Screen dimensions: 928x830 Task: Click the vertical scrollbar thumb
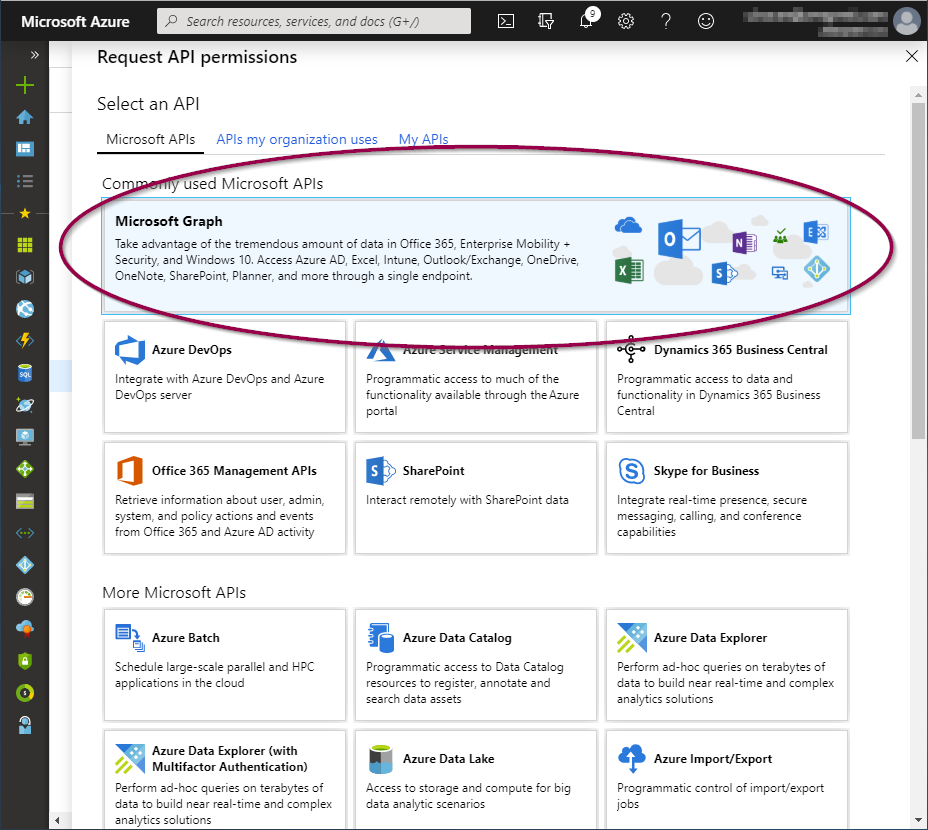click(x=918, y=271)
